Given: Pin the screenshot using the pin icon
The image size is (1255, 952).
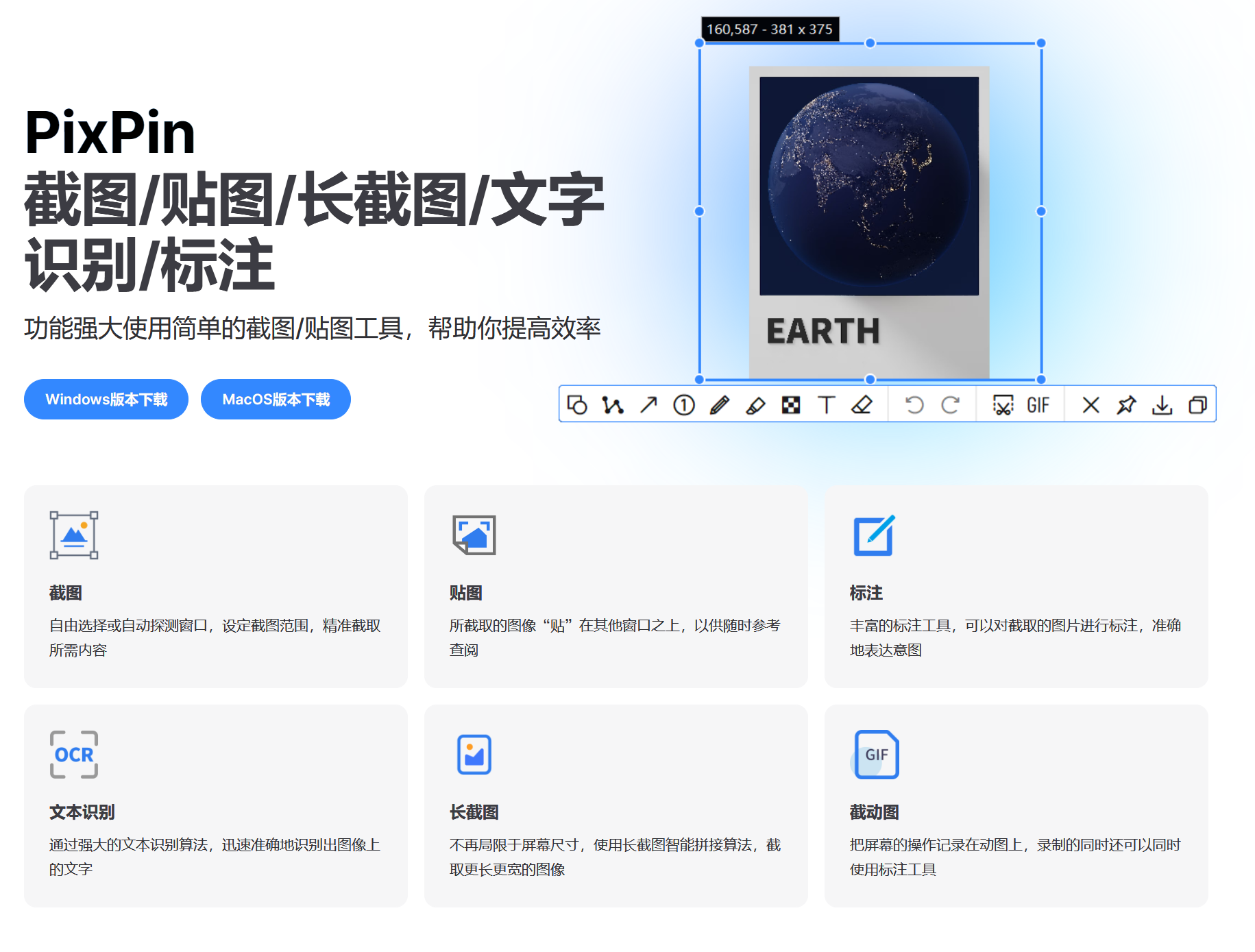Looking at the screenshot, I should click(x=1127, y=405).
